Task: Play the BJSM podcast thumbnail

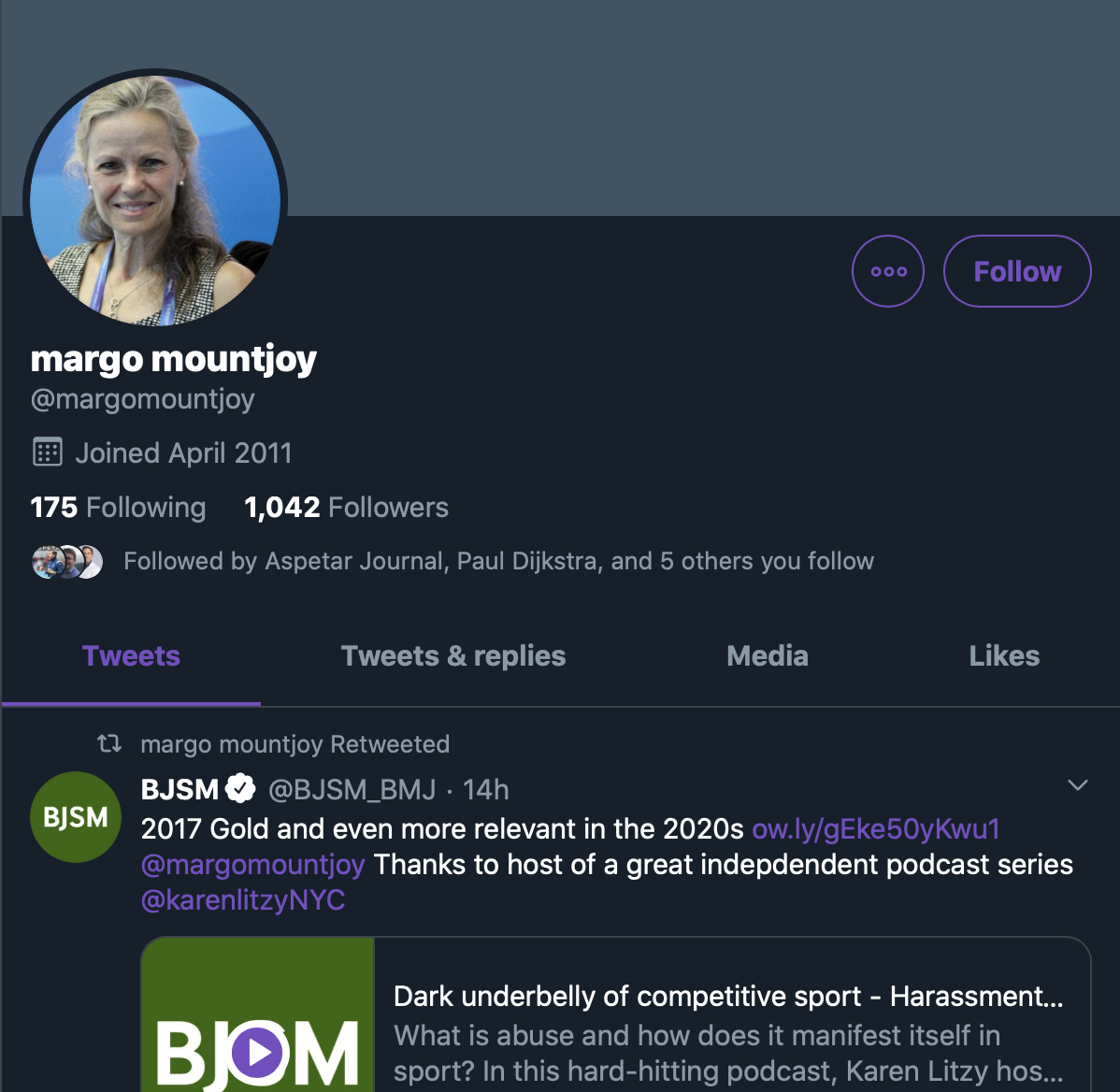Action: [x=258, y=1014]
